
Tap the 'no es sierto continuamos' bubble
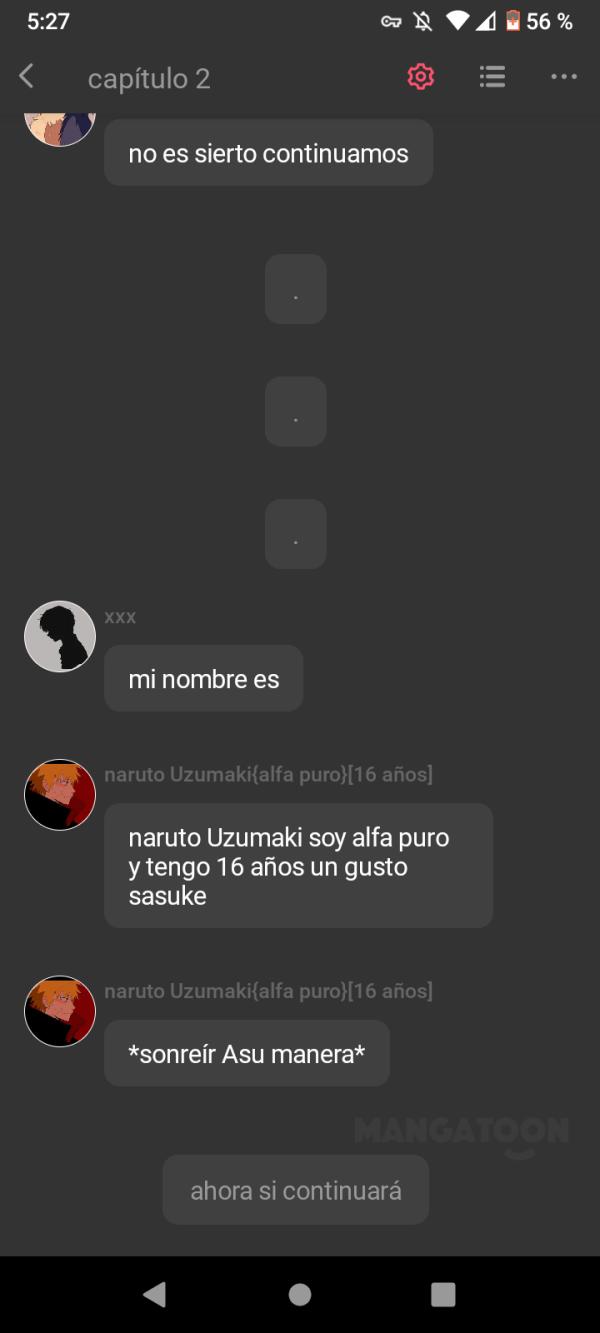[268, 153]
